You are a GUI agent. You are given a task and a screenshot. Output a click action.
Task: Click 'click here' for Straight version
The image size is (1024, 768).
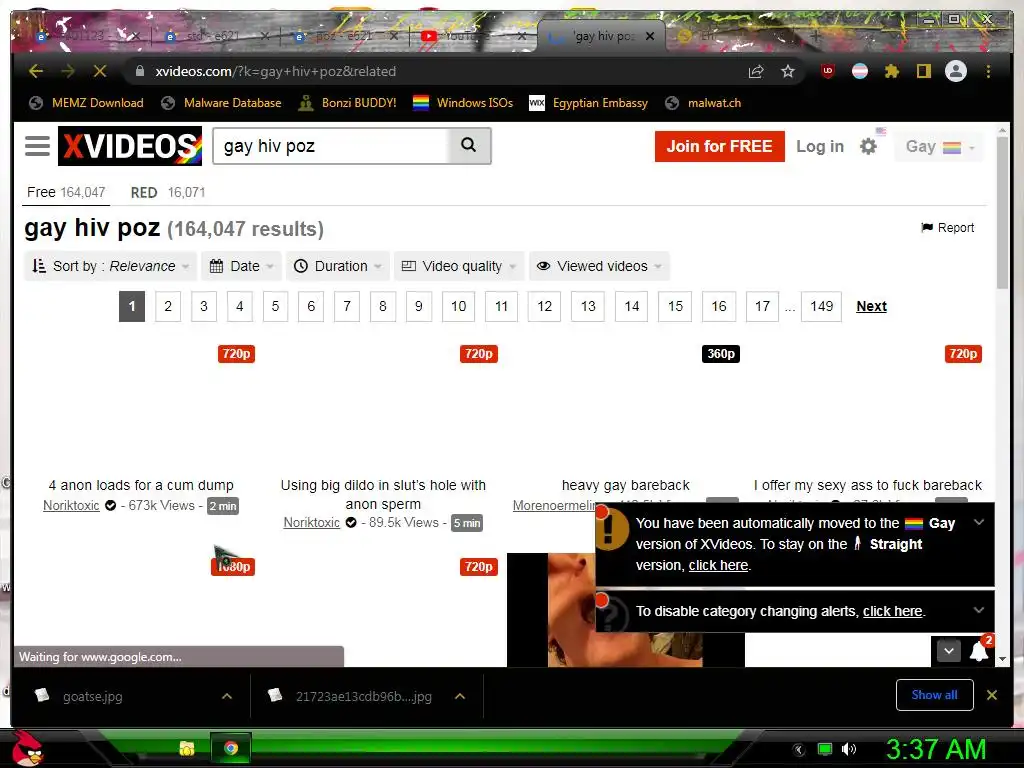pos(718,565)
